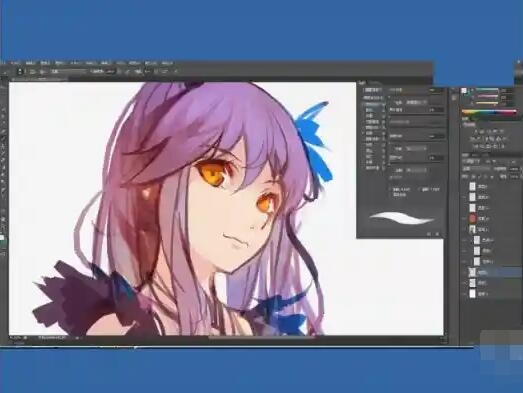Toggle the Flip X Jitter checkbox

point(391,189)
